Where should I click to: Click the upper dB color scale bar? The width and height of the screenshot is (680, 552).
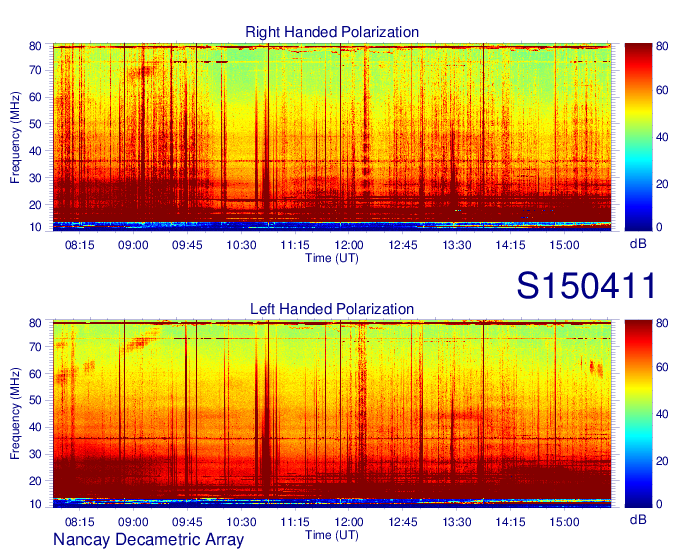638,137
